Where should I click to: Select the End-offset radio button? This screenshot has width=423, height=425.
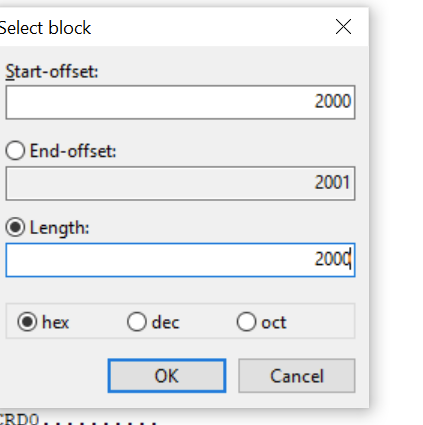point(15,150)
